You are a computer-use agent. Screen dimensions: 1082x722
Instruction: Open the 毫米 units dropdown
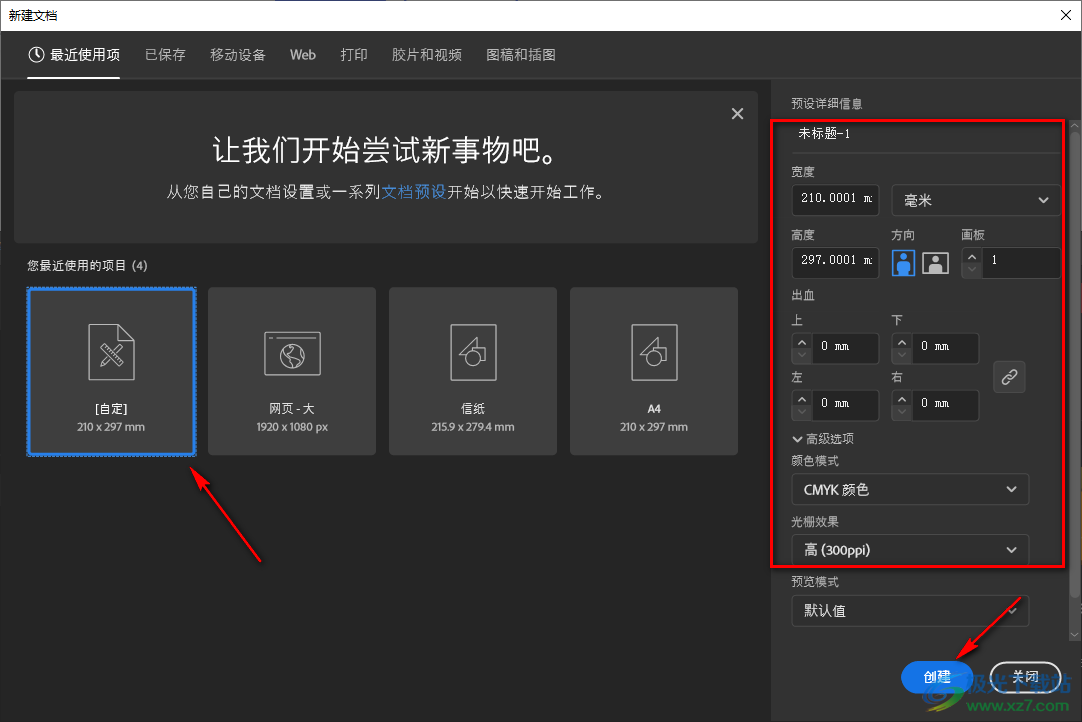[x=976, y=200]
